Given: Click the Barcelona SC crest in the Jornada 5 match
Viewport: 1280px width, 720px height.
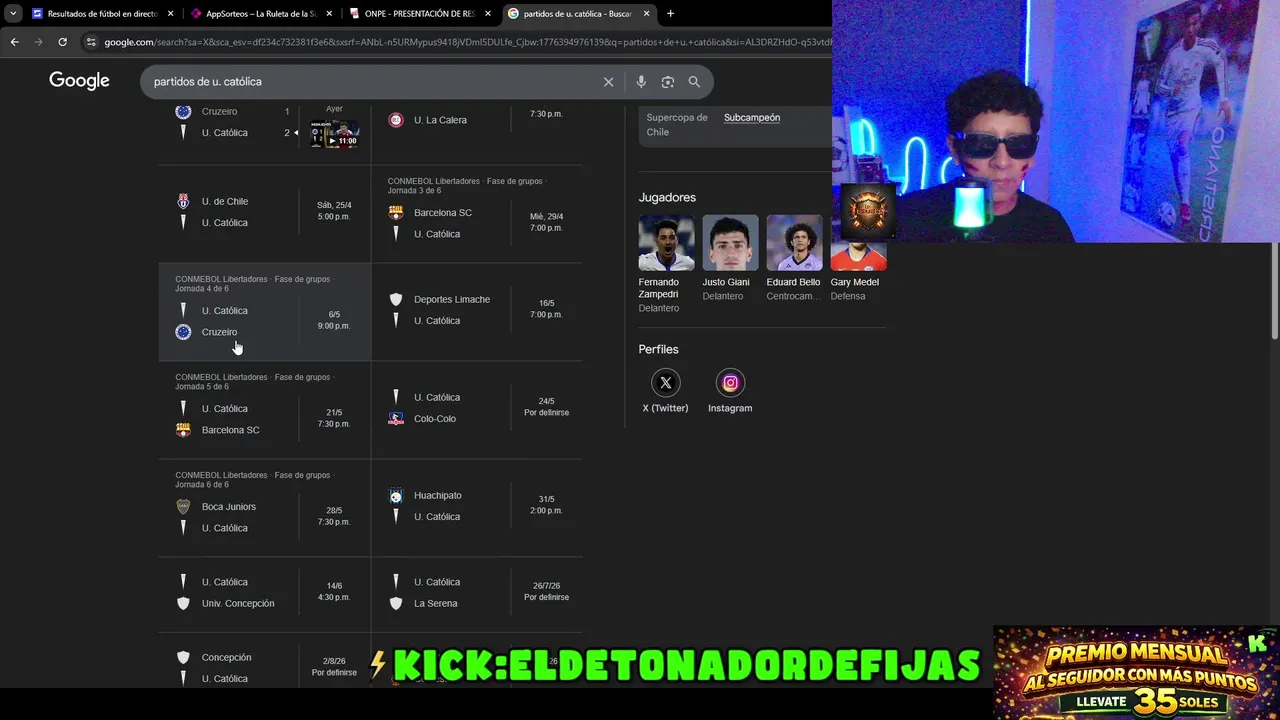Looking at the screenshot, I should pos(183,430).
